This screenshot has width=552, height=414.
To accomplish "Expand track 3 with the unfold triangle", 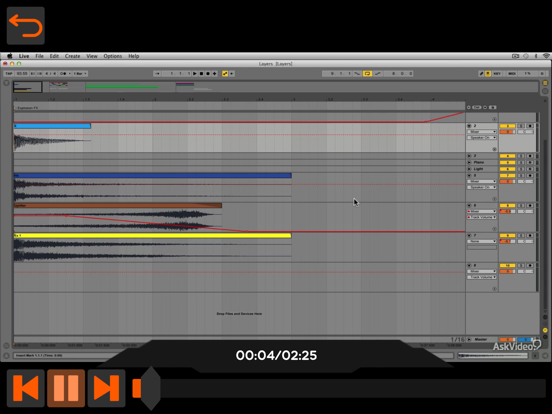I will coord(469,156).
